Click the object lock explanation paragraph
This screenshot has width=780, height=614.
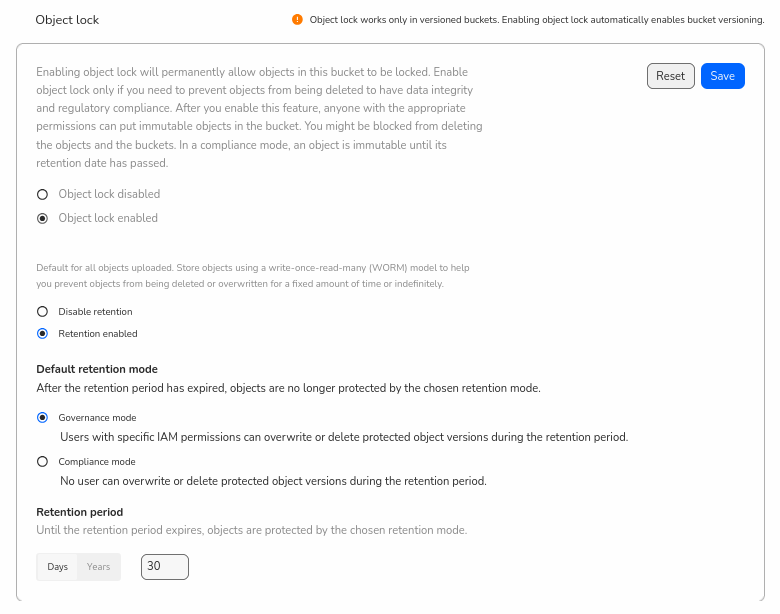[x=260, y=118]
